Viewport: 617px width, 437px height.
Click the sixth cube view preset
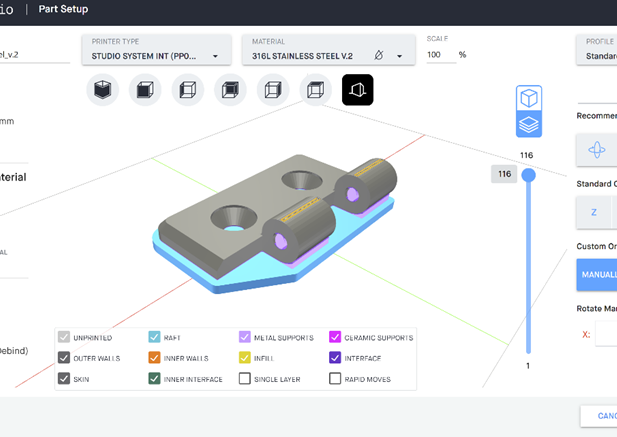point(315,90)
